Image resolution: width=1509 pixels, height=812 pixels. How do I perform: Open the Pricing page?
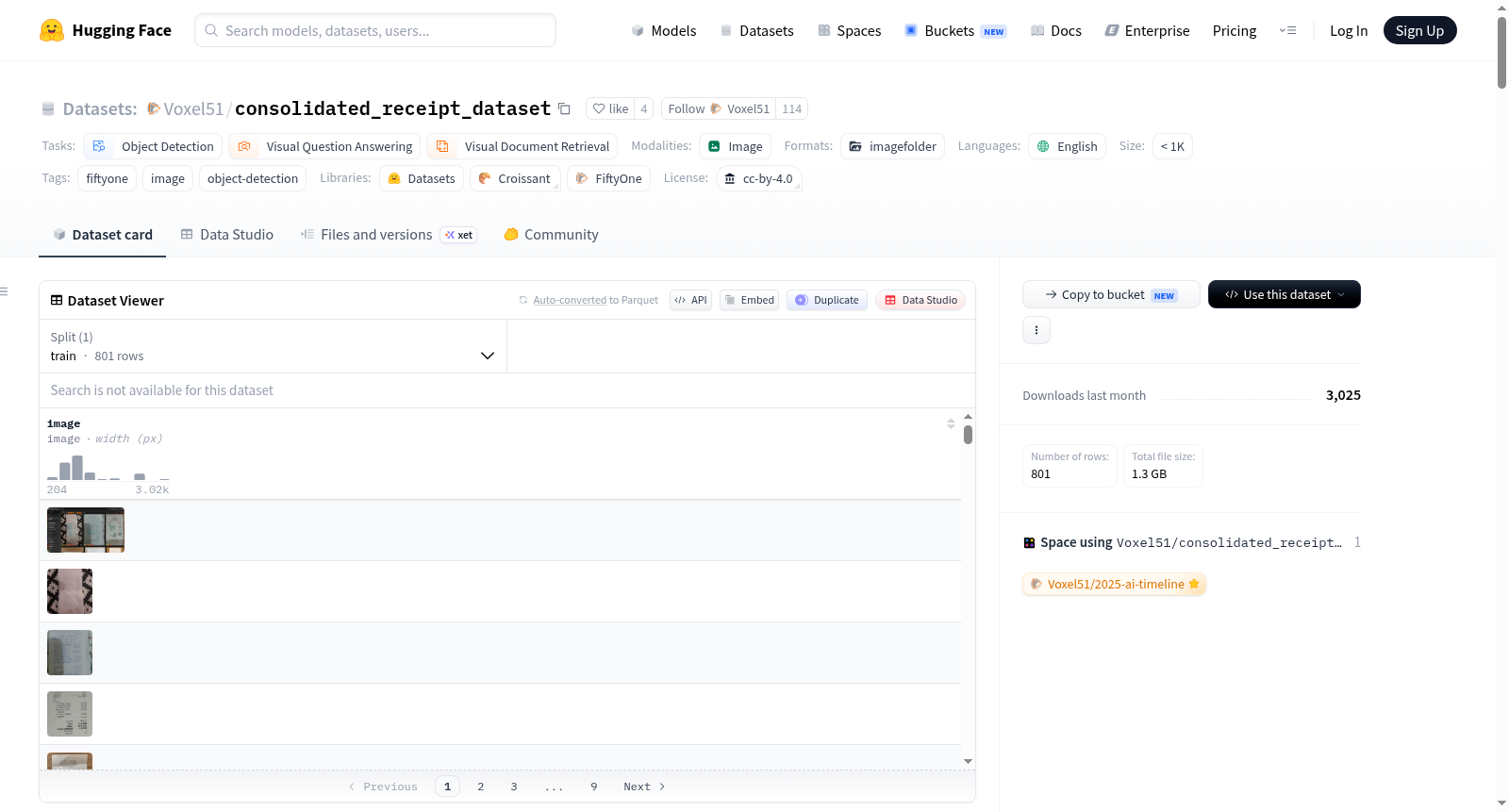coord(1235,30)
